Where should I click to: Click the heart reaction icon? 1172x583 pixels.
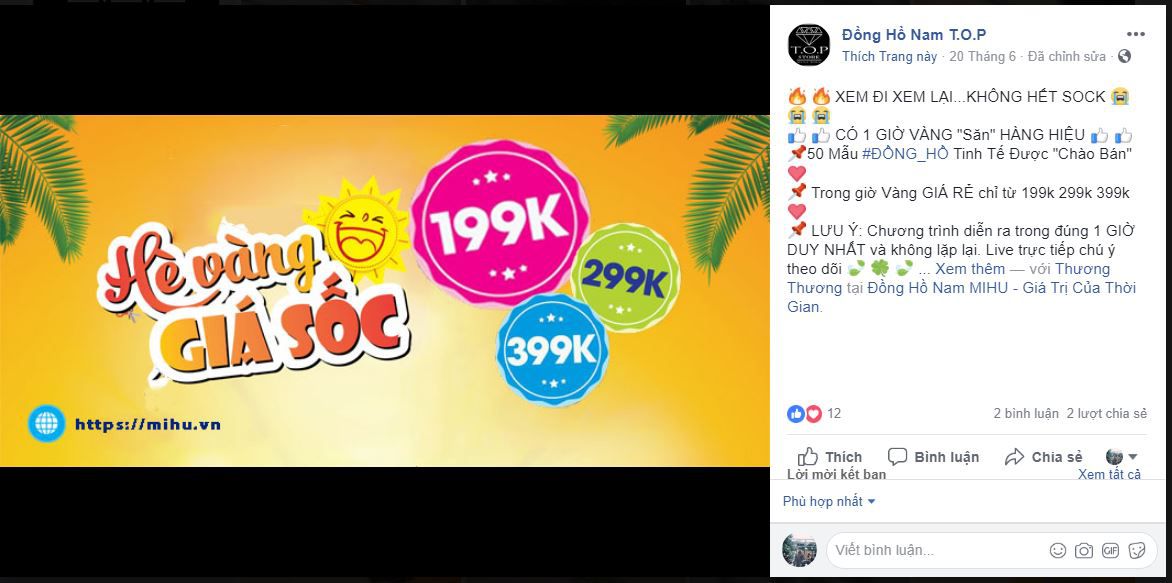tap(813, 413)
